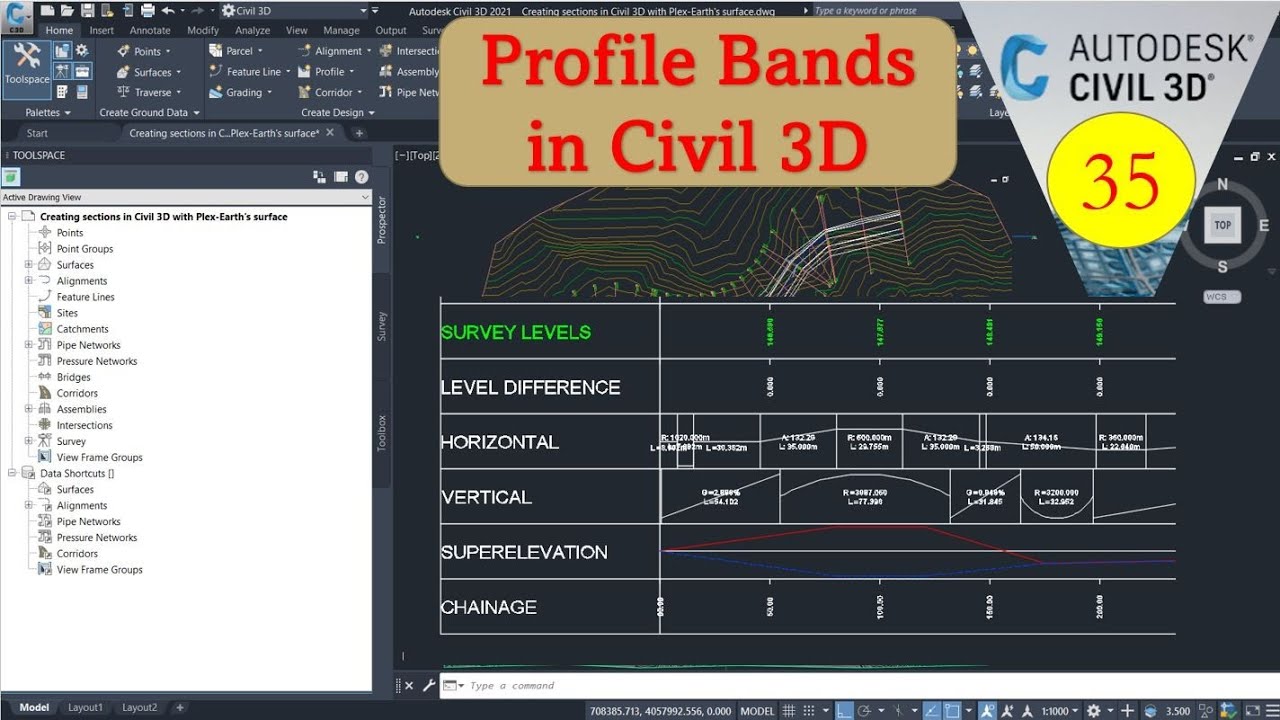Click the Parcel tool icon

[216, 51]
